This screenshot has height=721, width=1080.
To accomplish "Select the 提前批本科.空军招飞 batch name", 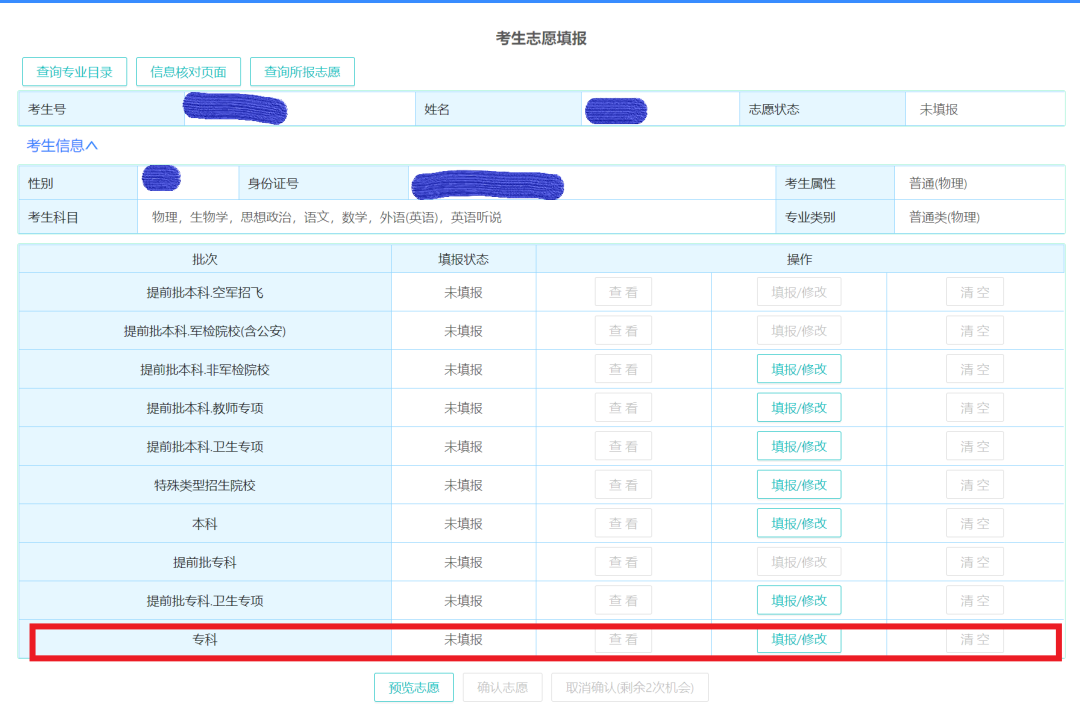I will [x=205, y=293].
